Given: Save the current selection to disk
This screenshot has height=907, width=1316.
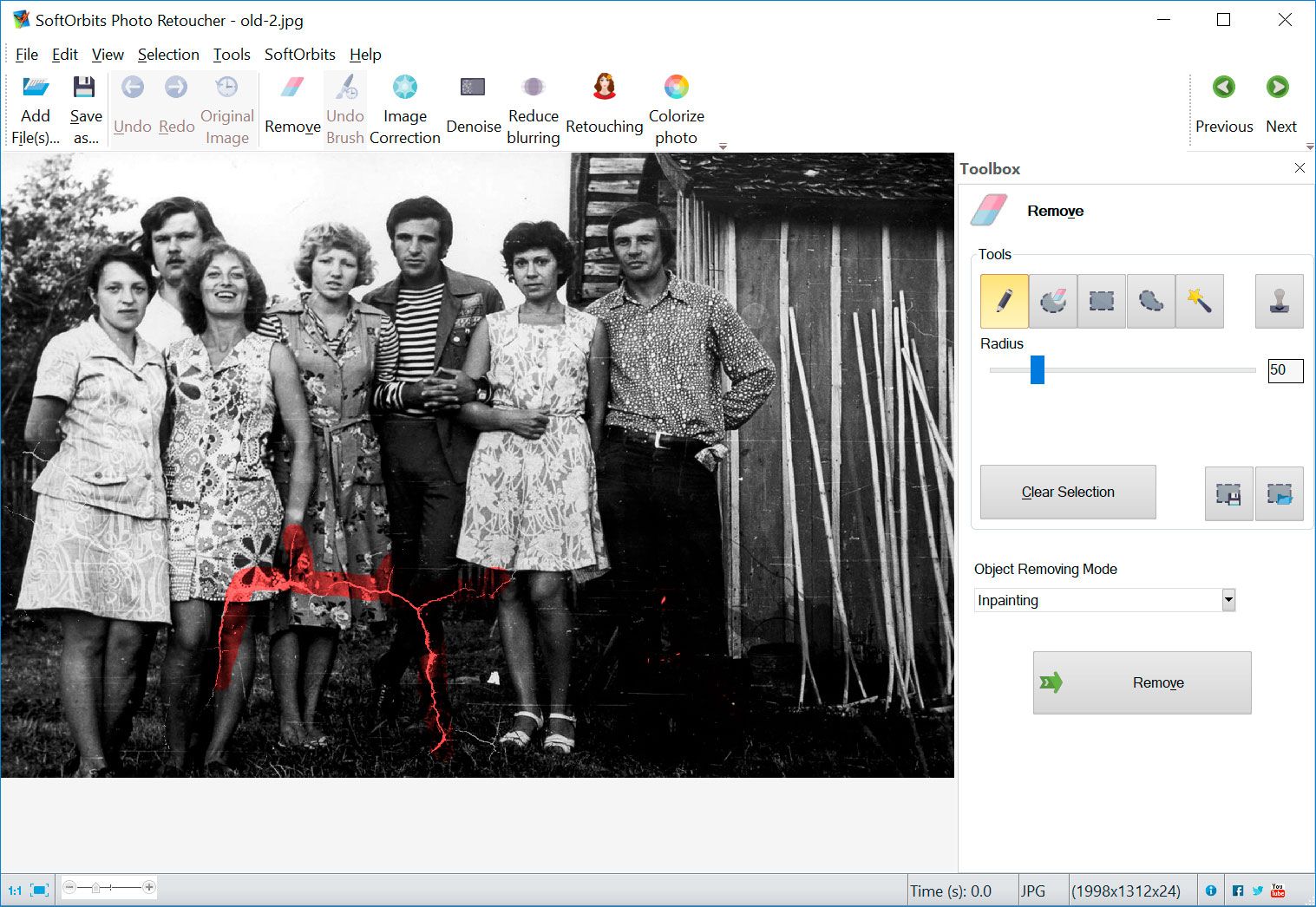Looking at the screenshot, I should click(1228, 493).
